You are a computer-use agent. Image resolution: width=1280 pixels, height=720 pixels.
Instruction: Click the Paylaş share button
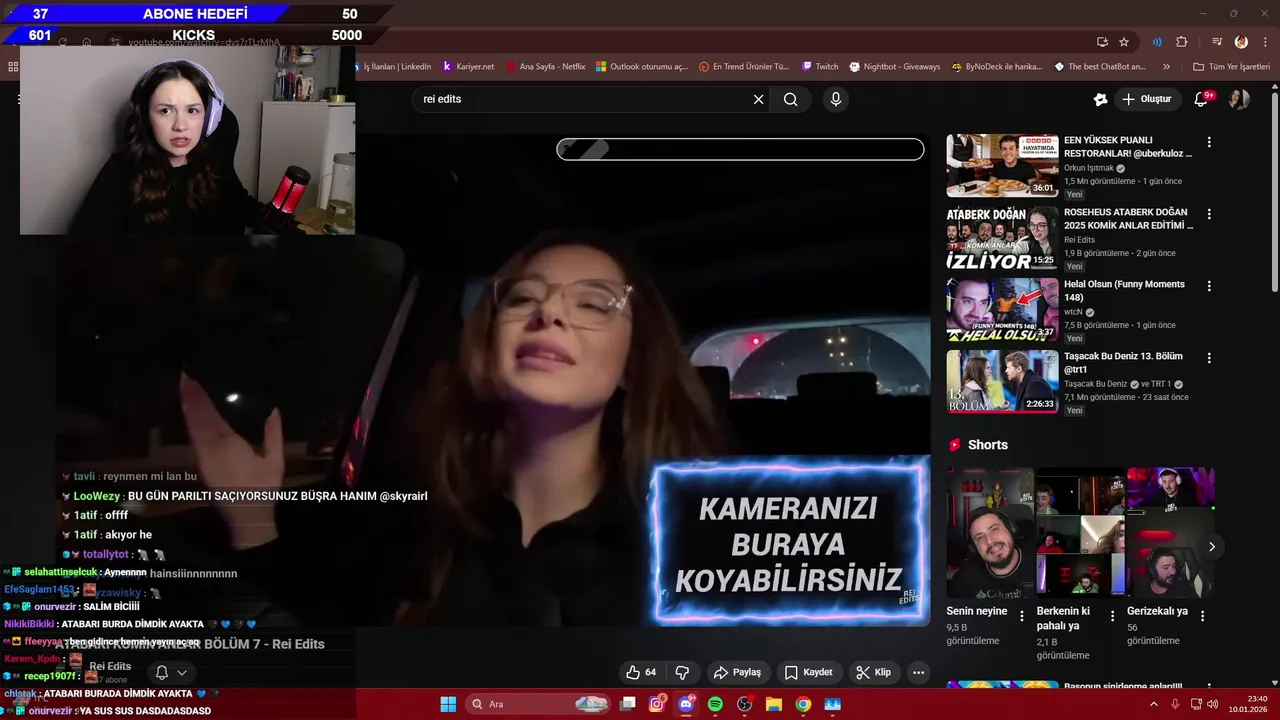[x=737, y=672]
